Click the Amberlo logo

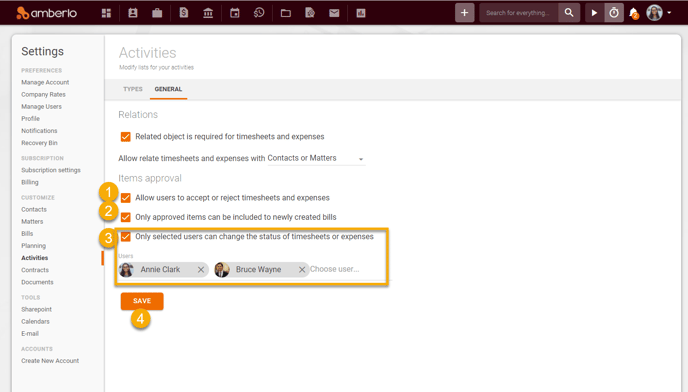click(47, 13)
